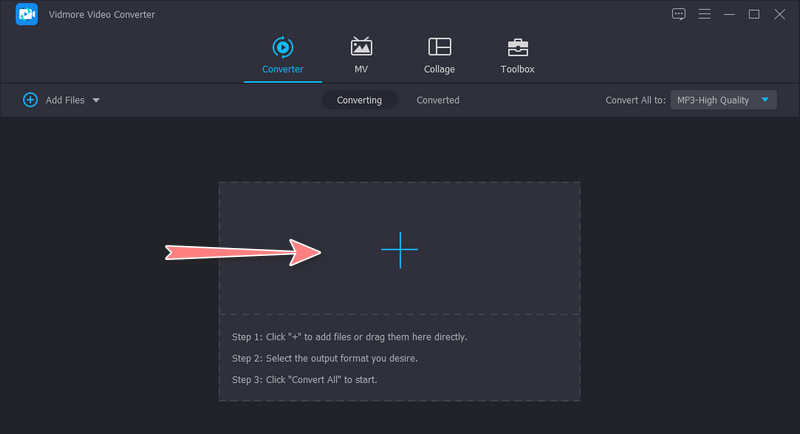Click the Step 1 instruction text

pyautogui.click(x=349, y=337)
